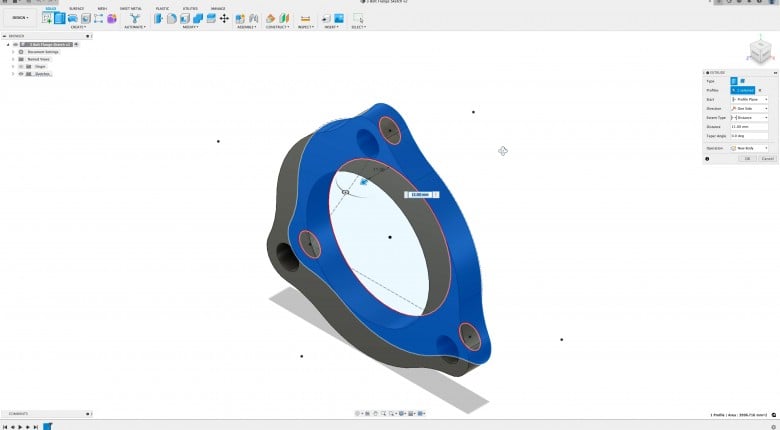
Task: Click the Joint tool icon
Action: click(x=253, y=18)
